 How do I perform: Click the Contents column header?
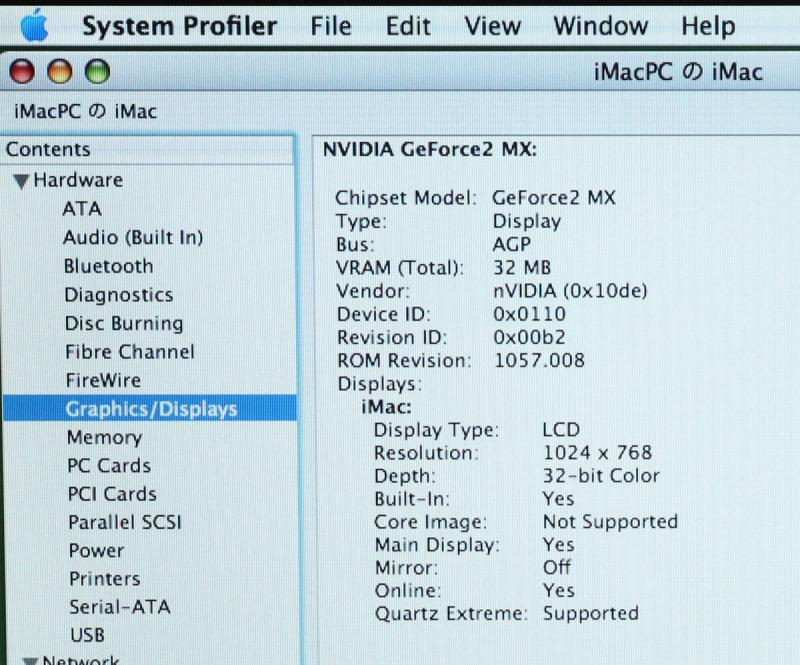148,150
